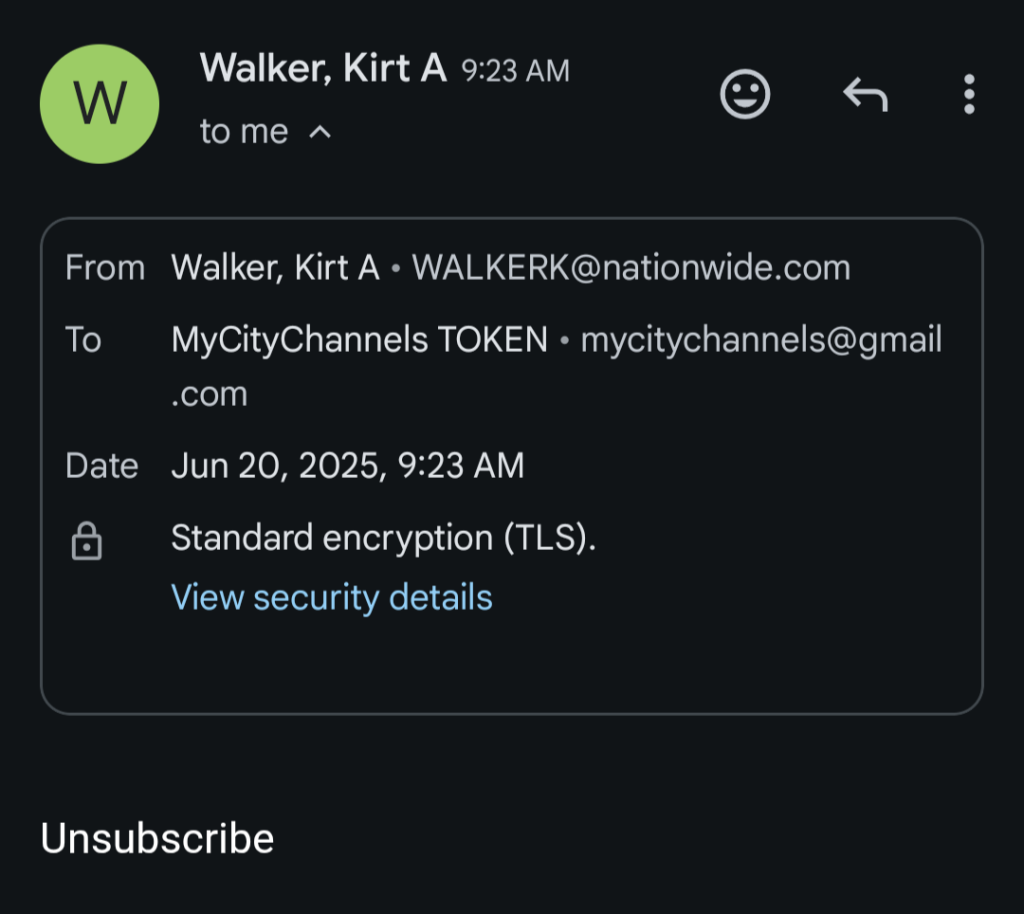
Task: Tap the Date field label
Action: click(101, 466)
